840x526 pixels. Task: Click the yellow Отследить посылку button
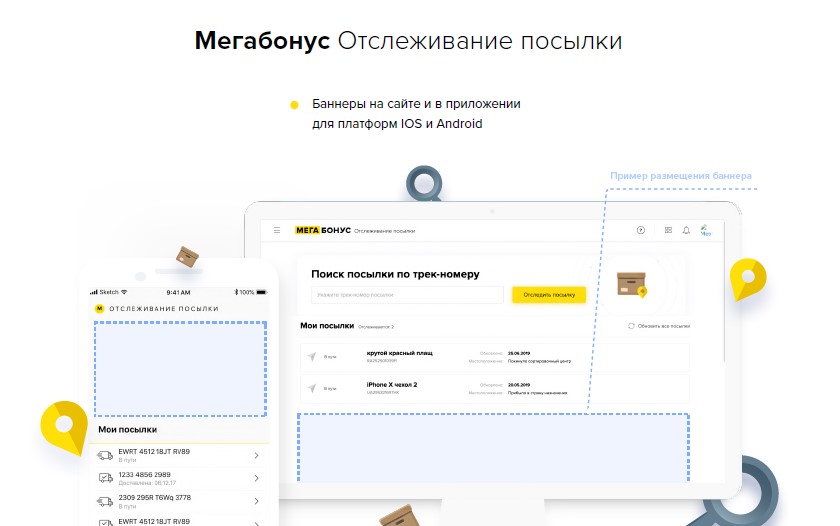549,295
